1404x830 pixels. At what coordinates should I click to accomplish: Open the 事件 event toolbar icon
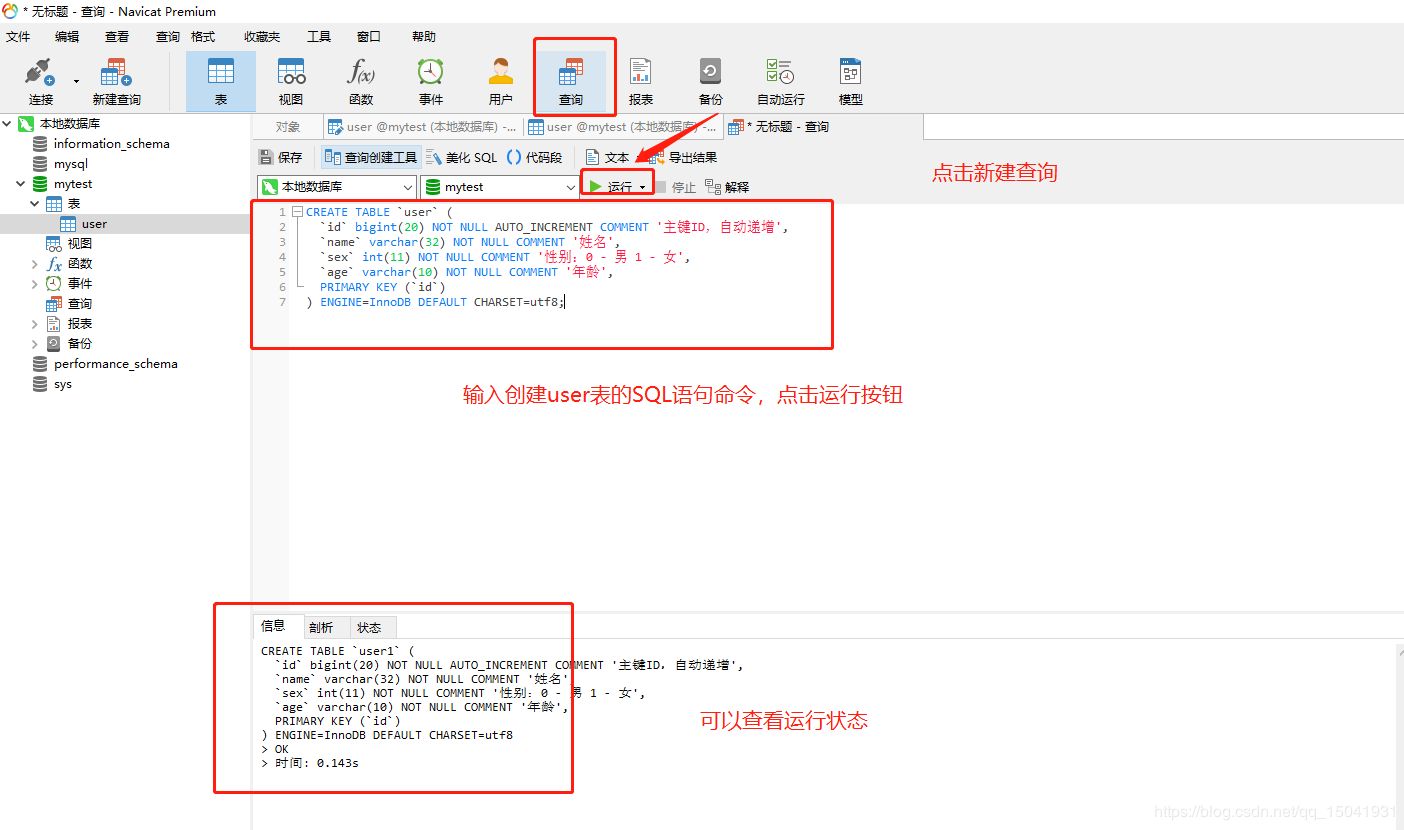coord(431,82)
